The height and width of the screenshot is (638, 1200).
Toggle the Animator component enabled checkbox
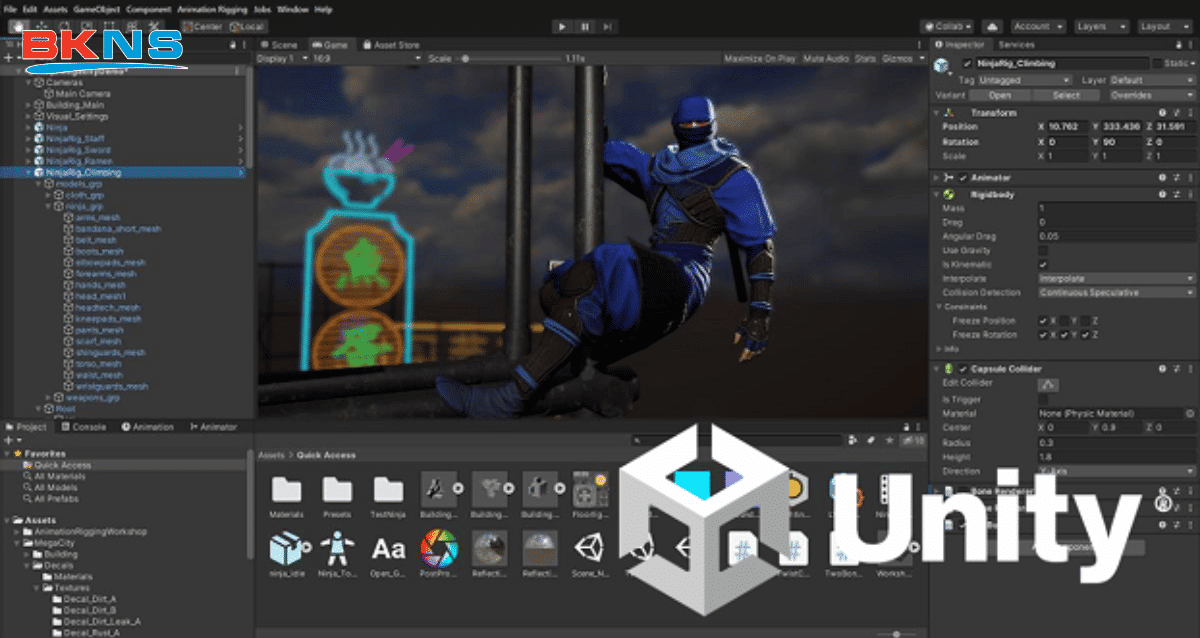[x=963, y=177]
